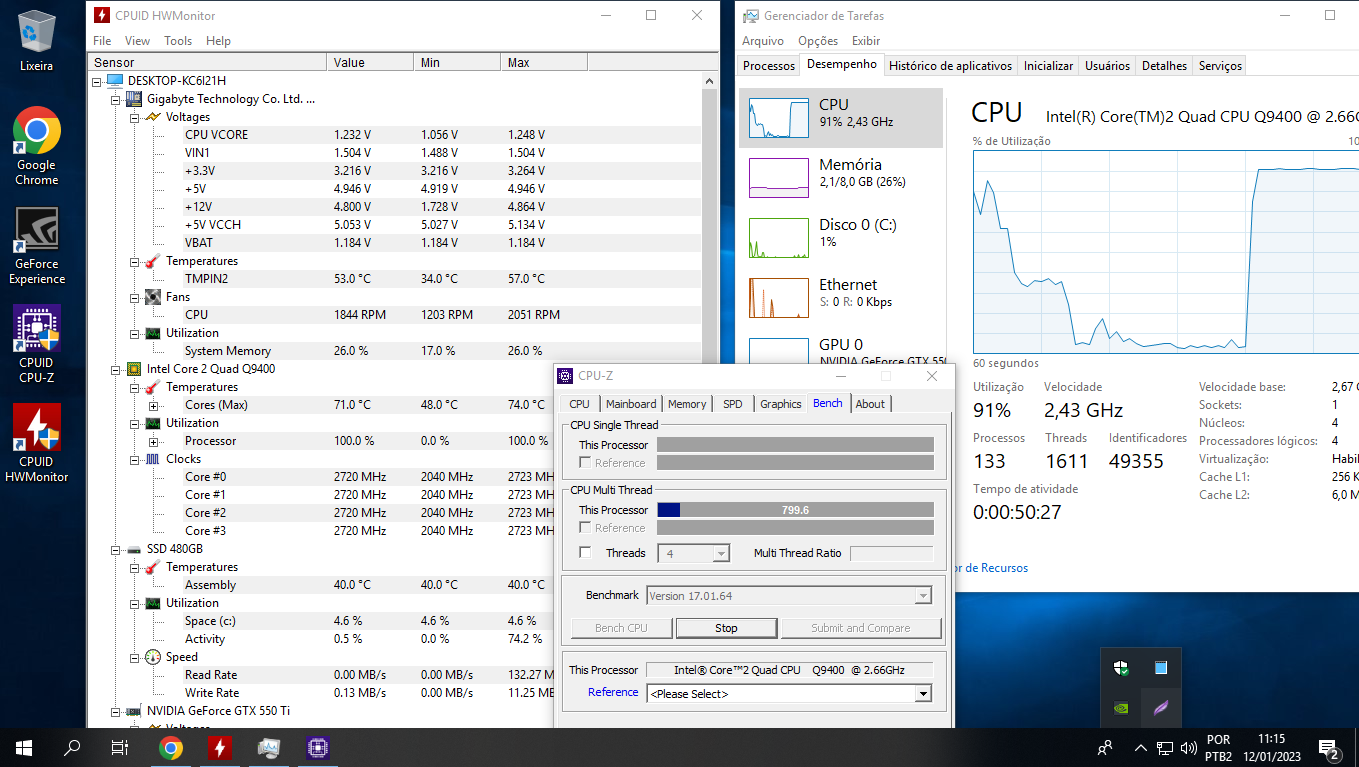1359x767 pixels.
Task: Toggle the Threads checkbox in CPU-Z
Action: (x=586, y=553)
